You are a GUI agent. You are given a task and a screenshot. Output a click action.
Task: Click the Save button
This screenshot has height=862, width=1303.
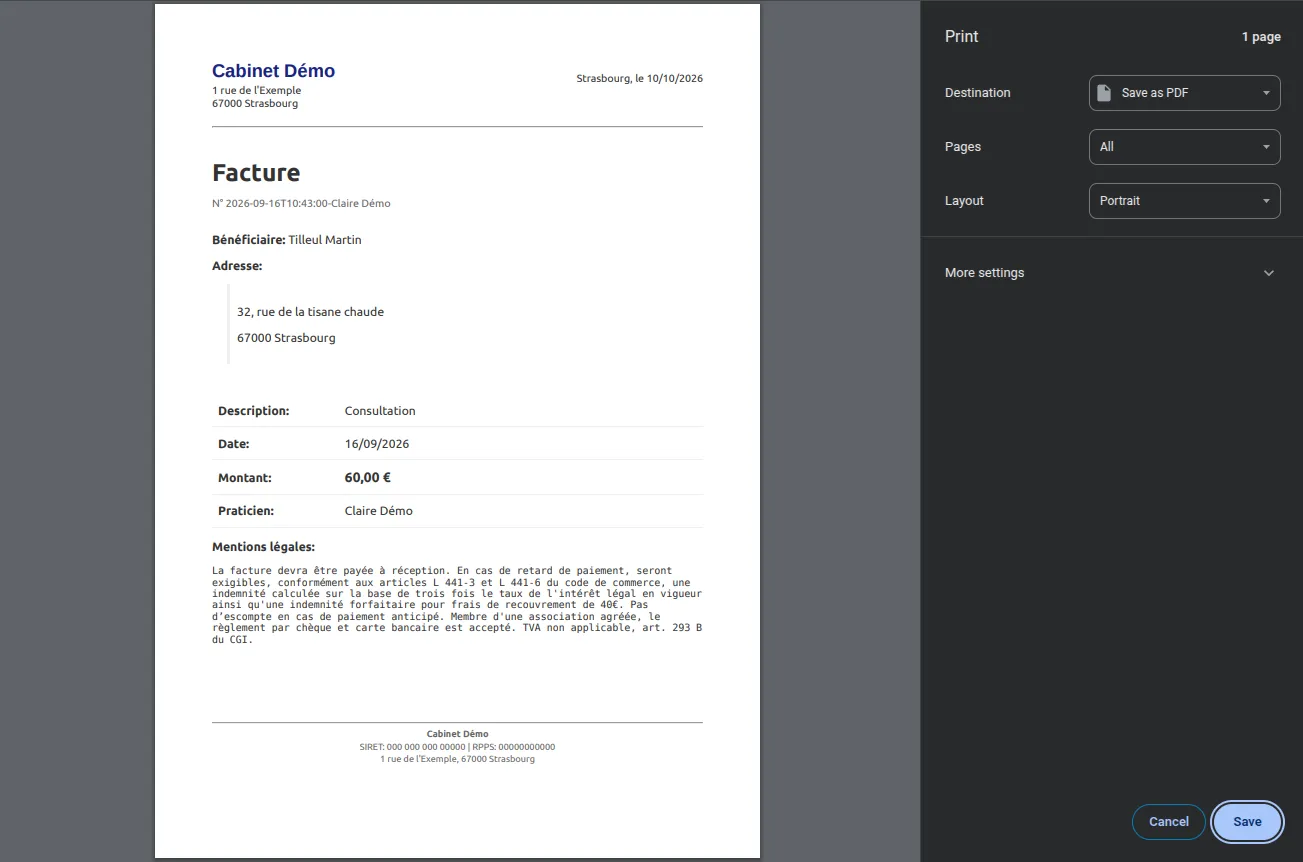[x=1247, y=822]
